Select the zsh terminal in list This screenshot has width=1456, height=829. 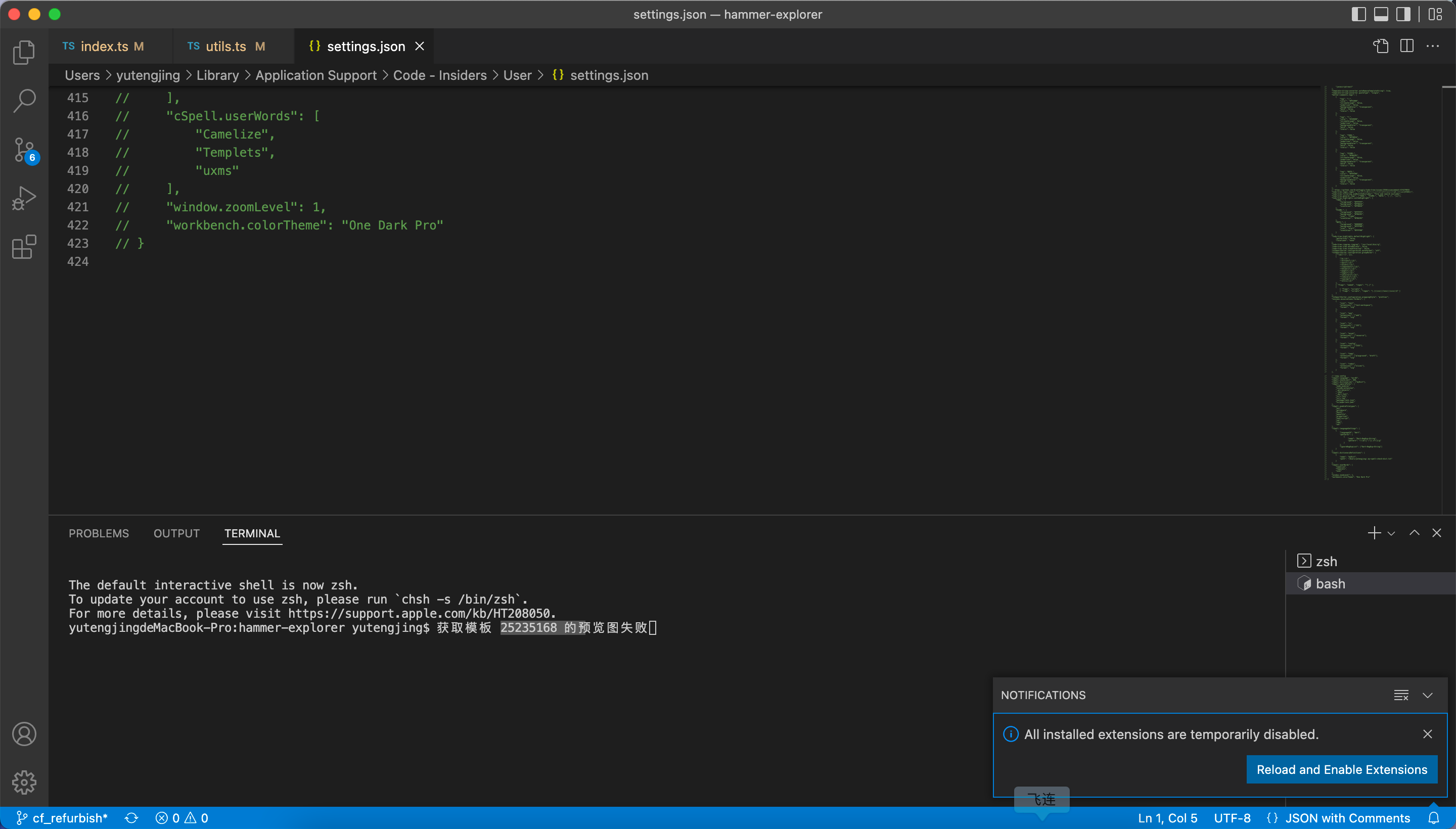1326,562
